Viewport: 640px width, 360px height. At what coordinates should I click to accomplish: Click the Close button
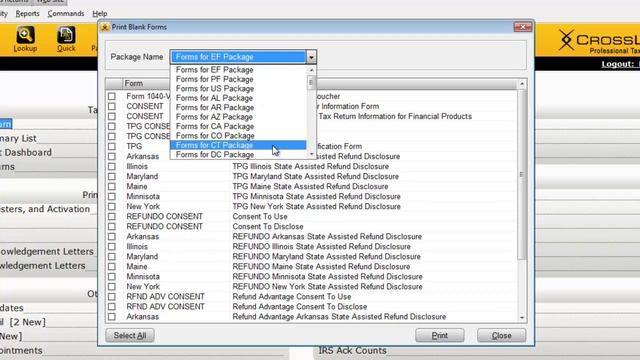501,336
